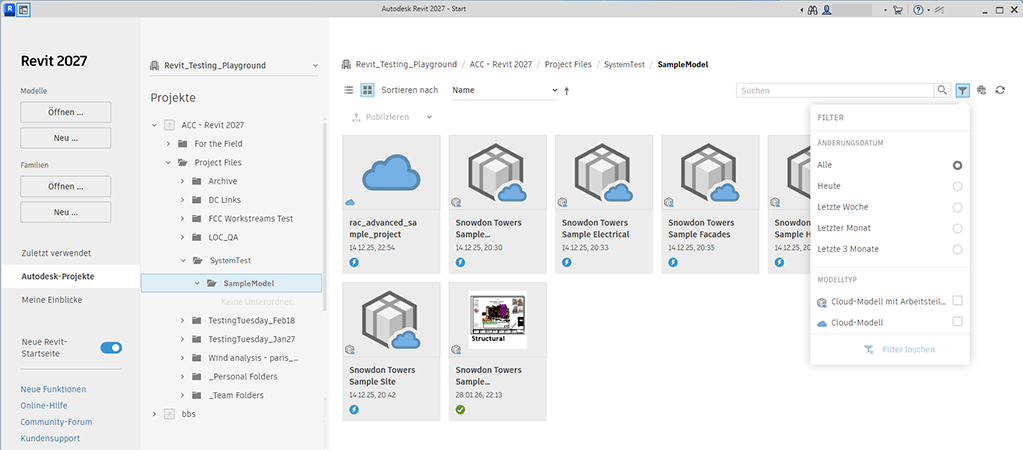Open dropdown arrow next to Publizieren
Screen dimensions: 1023x450
click(x=429, y=117)
